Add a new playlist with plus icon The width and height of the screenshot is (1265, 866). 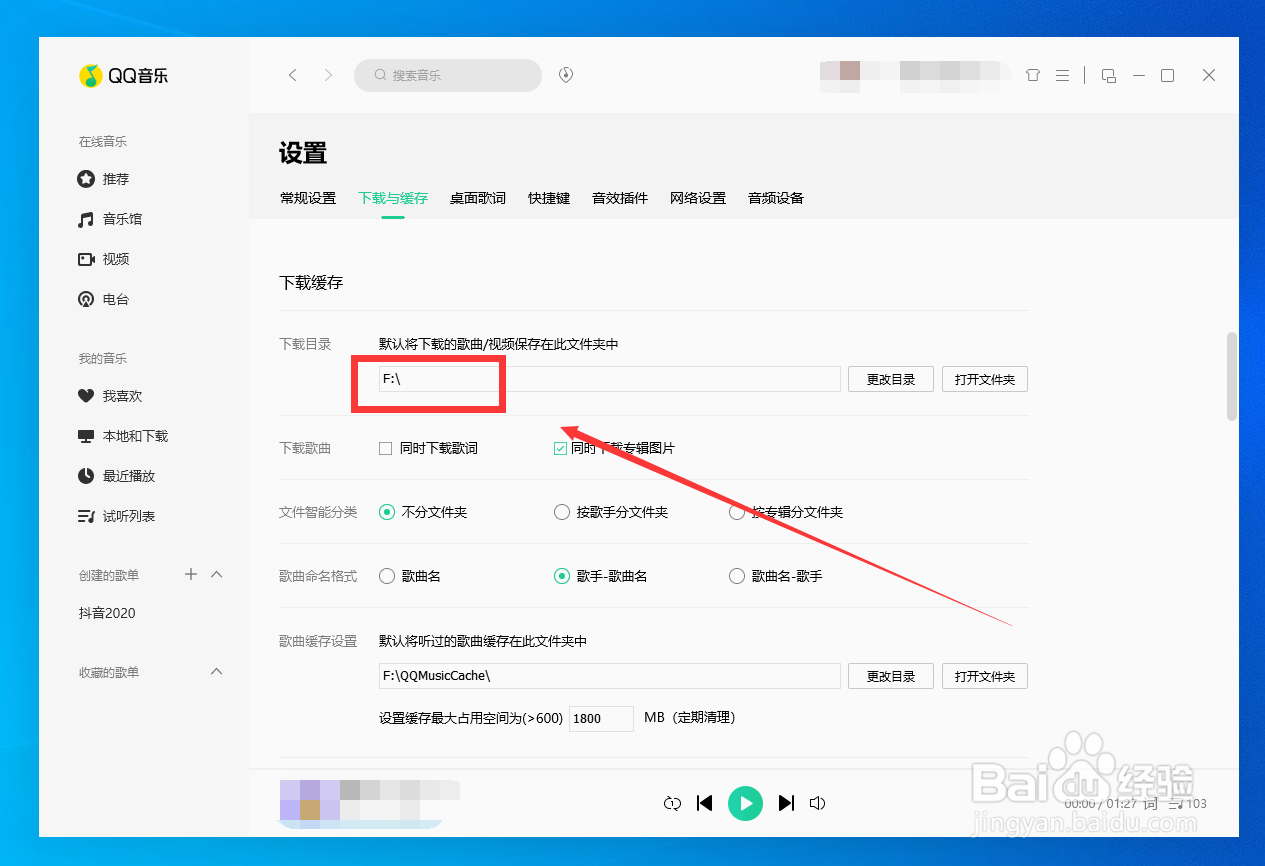tap(191, 574)
